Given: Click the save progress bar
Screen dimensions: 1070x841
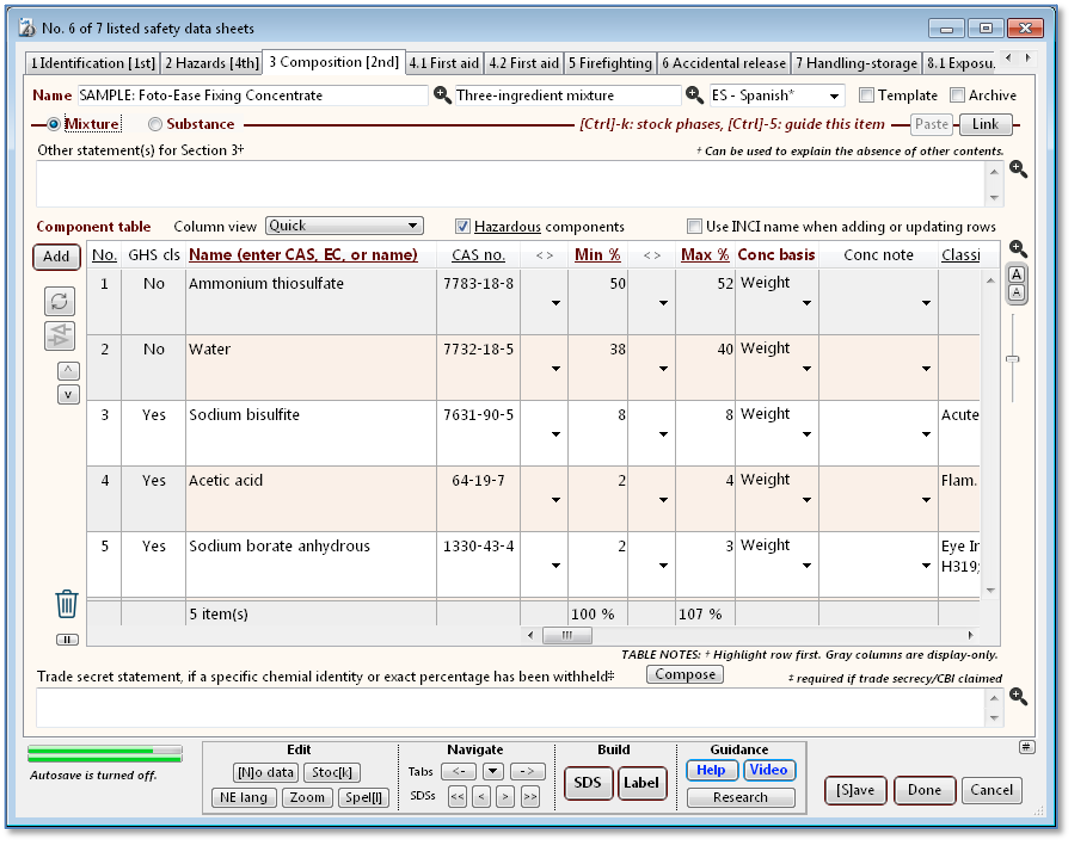Looking at the screenshot, I should click(105, 754).
